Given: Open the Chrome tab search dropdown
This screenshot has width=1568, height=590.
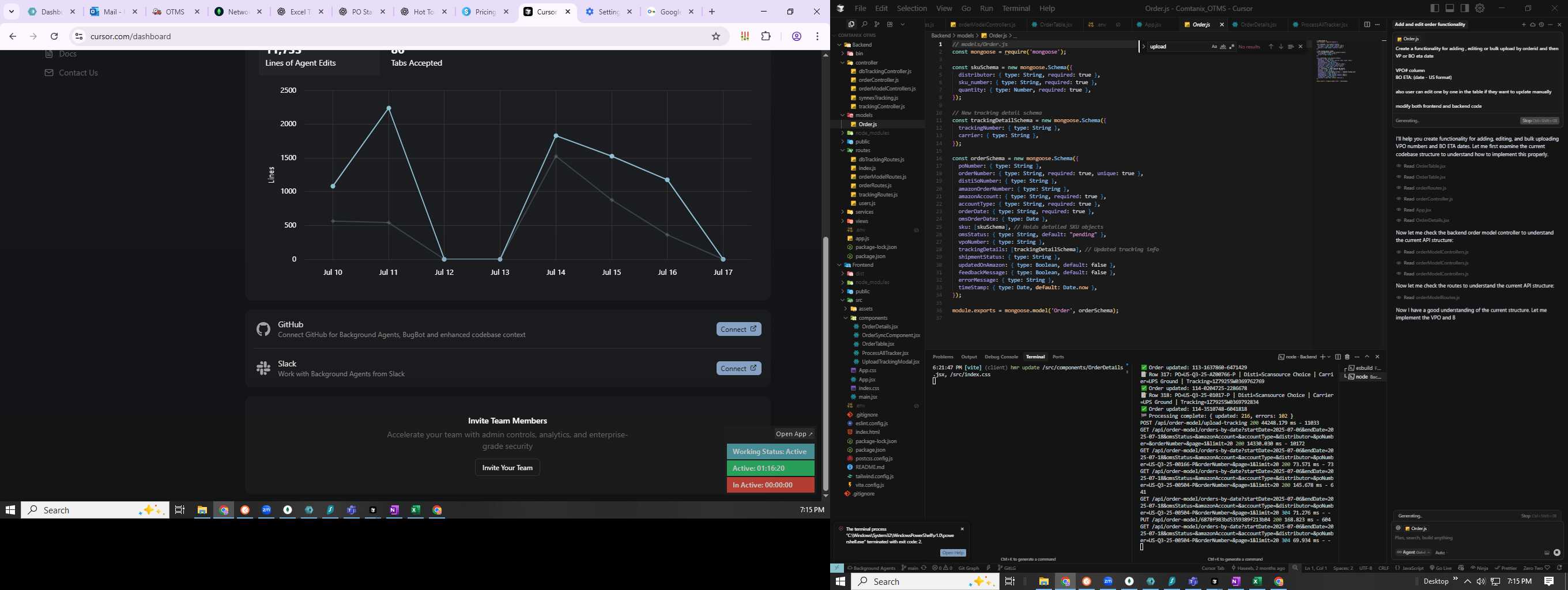Looking at the screenshot, I should click(12, 12).
